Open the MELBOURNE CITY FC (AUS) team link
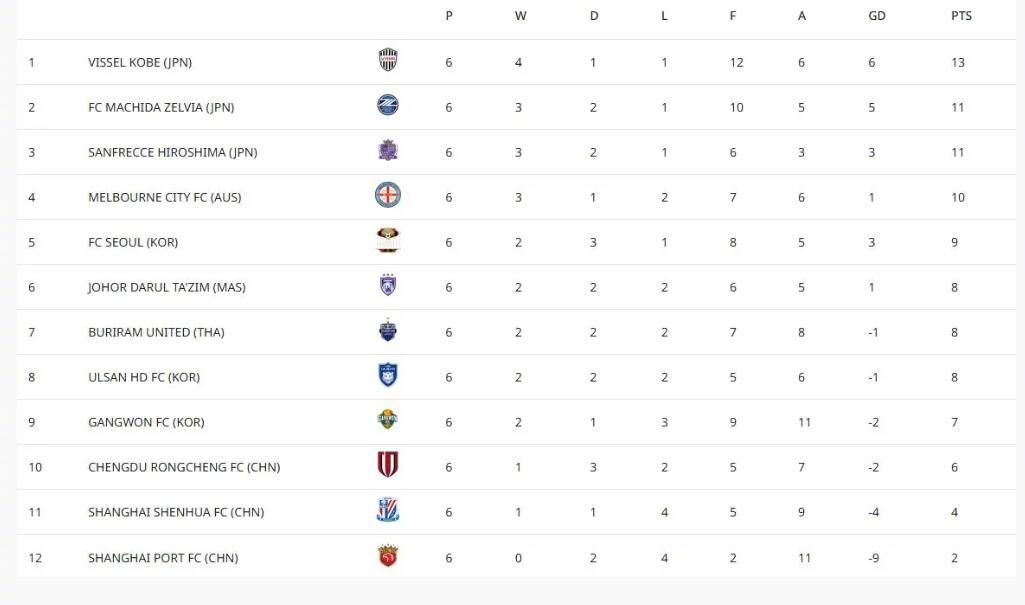Image resolution: width=1025 pixels, height=605 pixels. click(x=164, y=197)
